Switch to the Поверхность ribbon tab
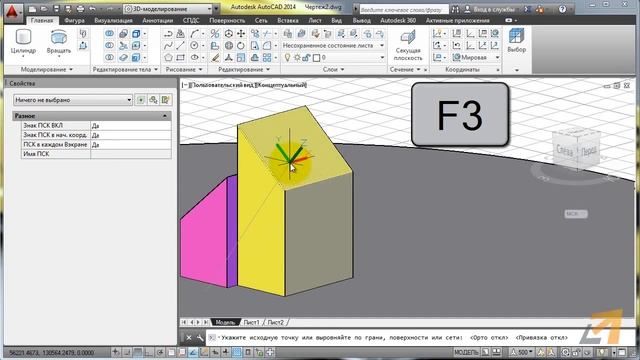Viewport: 640px width, 360px height. pyautogui.click(x=227, y=20)
